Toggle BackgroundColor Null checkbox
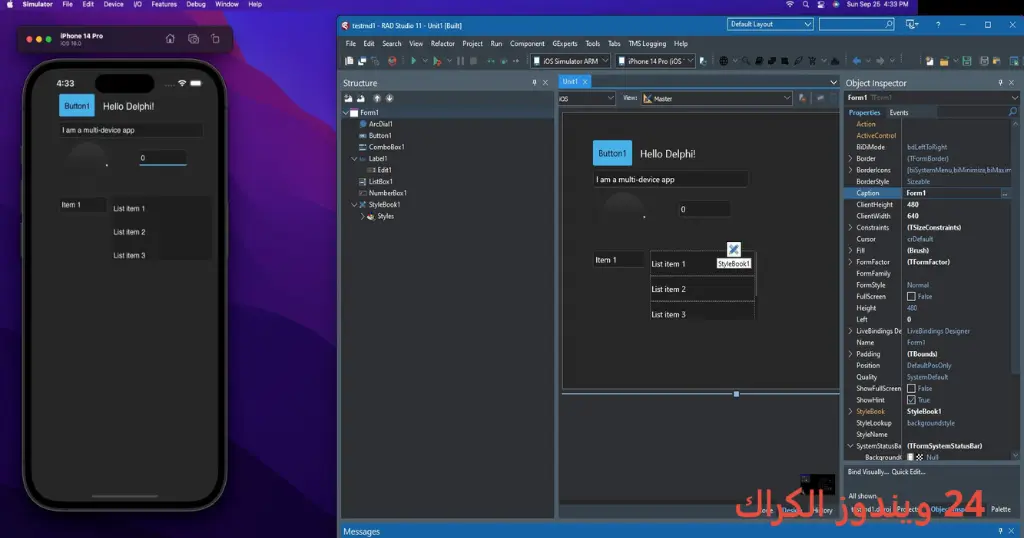Image resolution: width=1024 pixels, height=538 pixels. [x=910, y=457]
